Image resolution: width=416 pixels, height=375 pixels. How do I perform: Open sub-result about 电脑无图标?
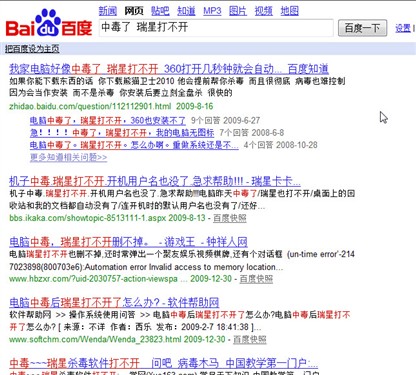coord(122,133)
